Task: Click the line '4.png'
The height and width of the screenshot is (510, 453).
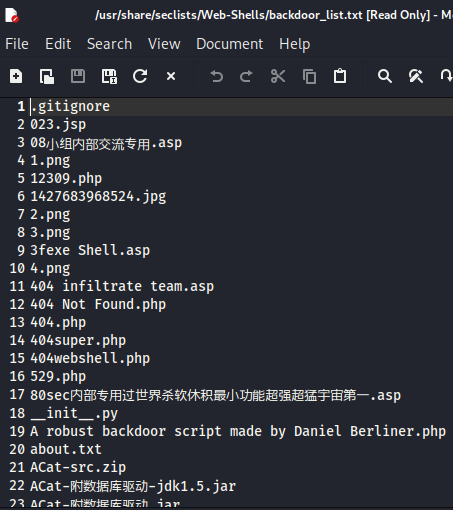Action: tap(50, 269)
